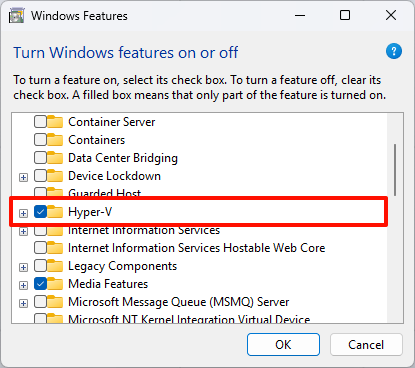Enable the Container Server checkbox
This screenshot has height=368, width=415.
40,122
